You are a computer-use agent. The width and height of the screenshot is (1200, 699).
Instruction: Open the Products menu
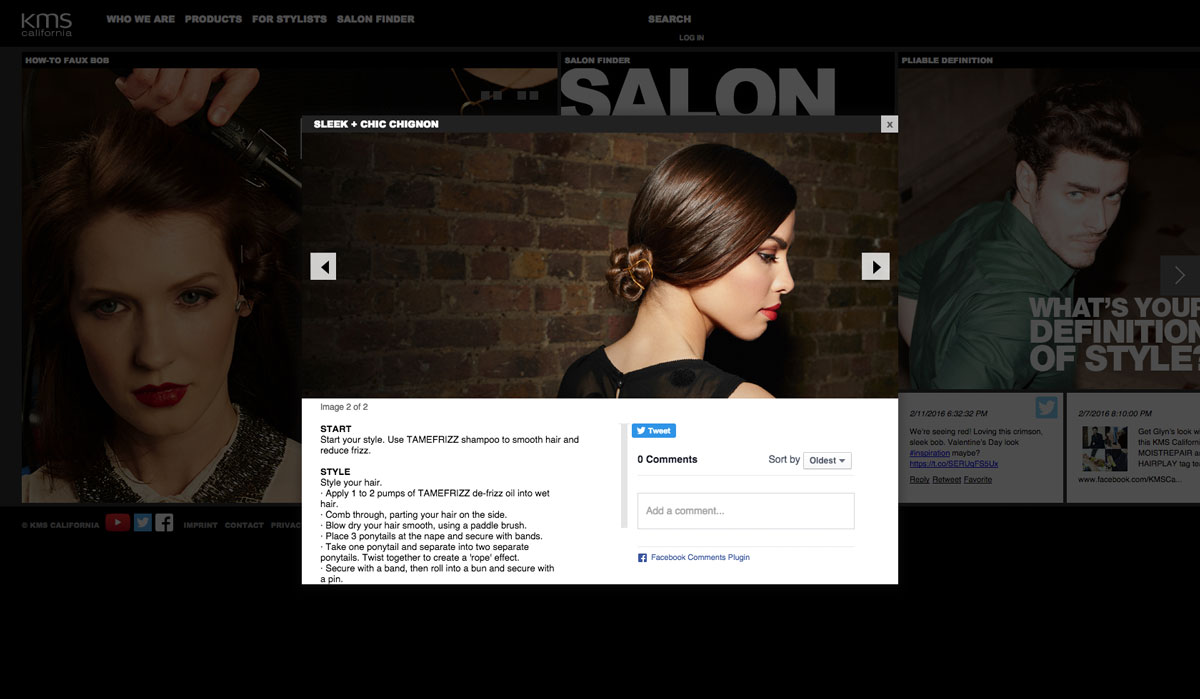point(213,19)
